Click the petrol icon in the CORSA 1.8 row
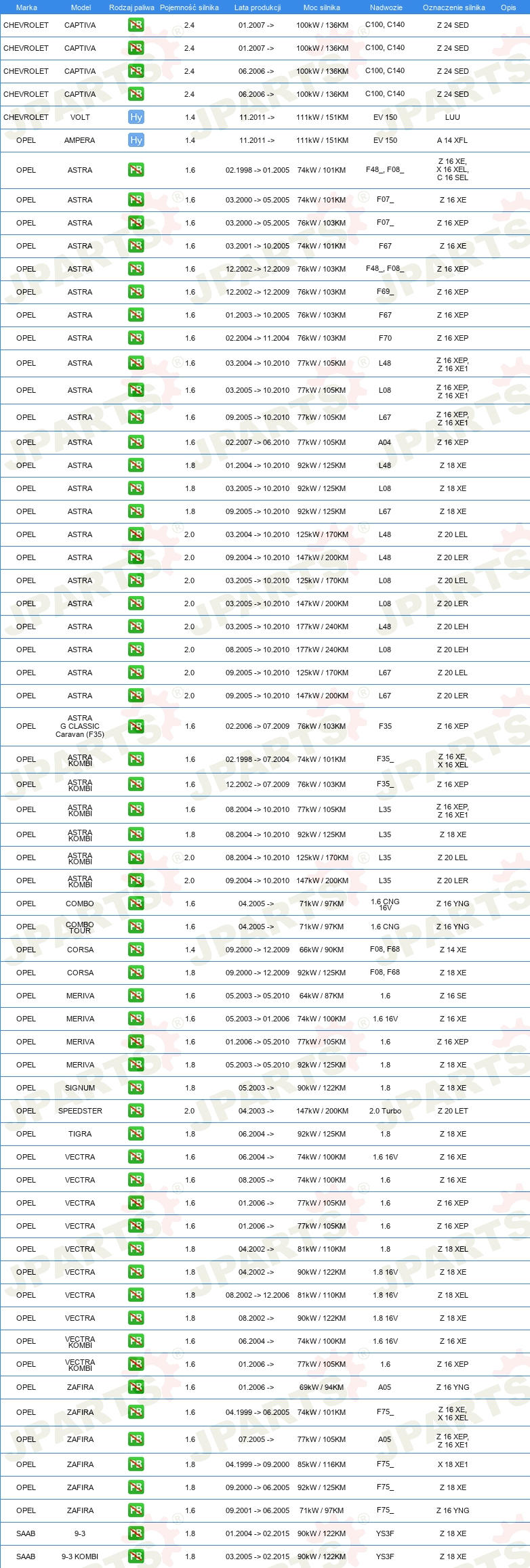This screenshot has height=1568, width=530. 136,973
